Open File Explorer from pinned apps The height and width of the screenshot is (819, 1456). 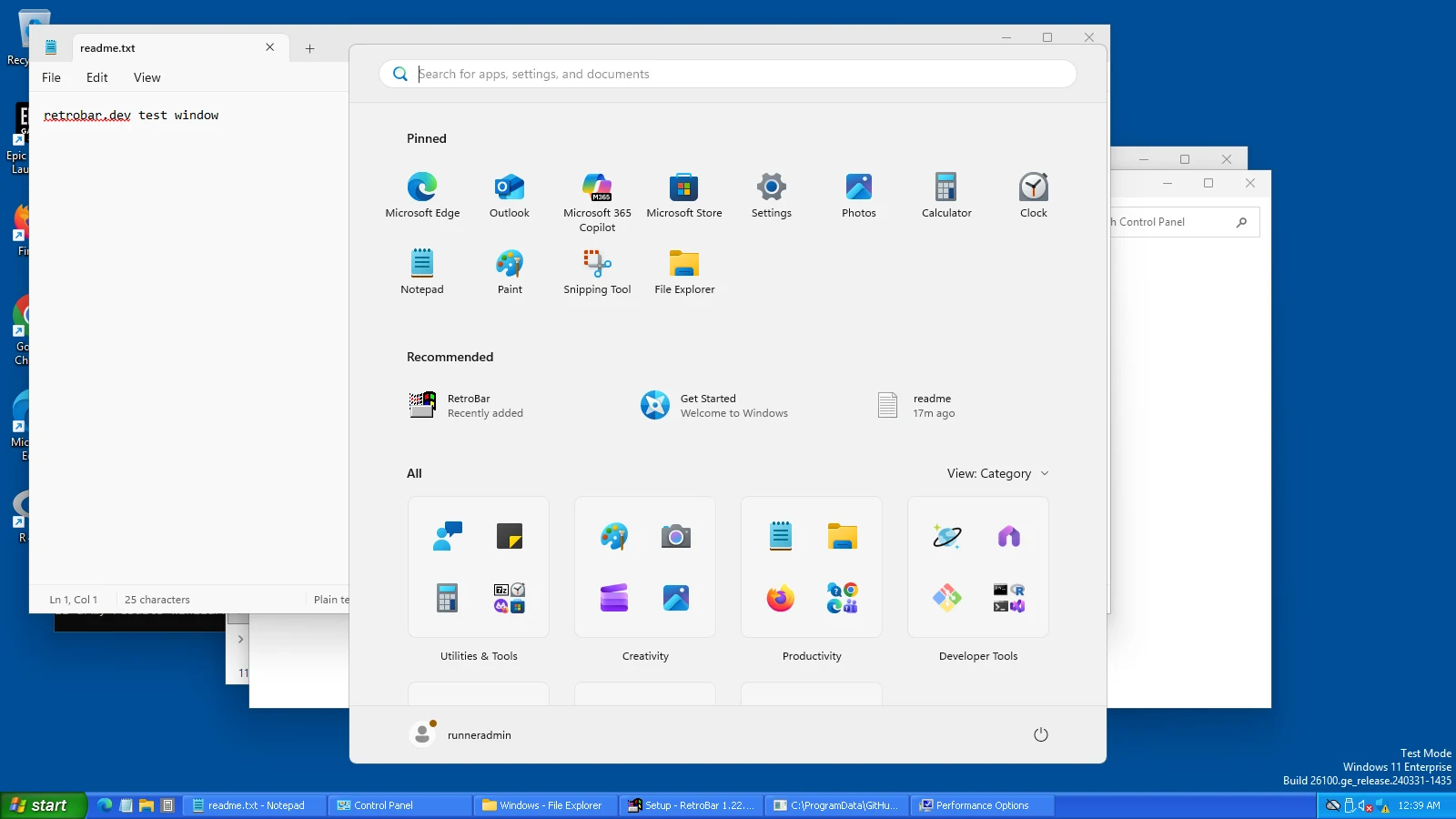pos(684,271)
